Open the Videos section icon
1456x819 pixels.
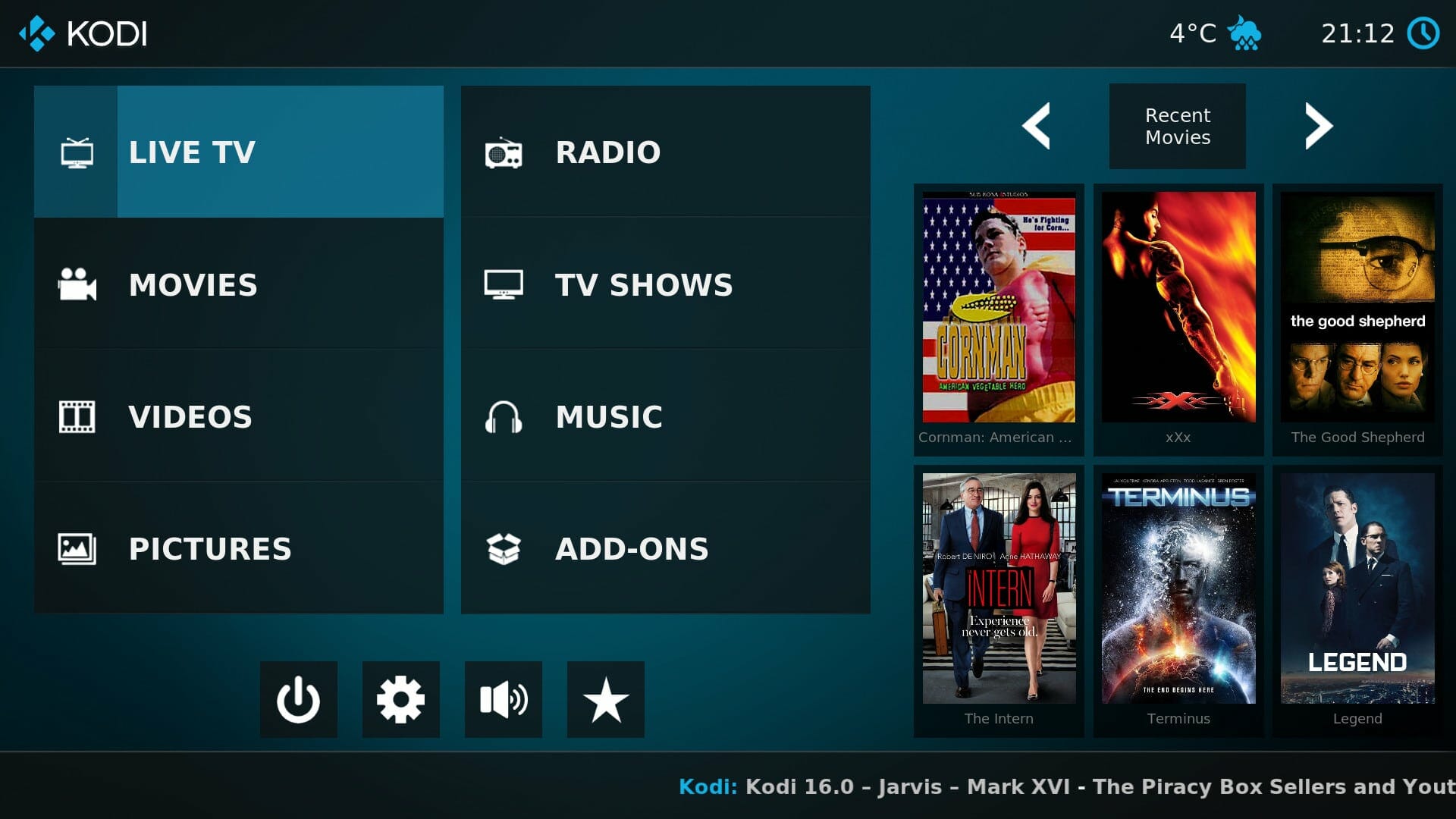pyautogui.click(x=80, y=416)
